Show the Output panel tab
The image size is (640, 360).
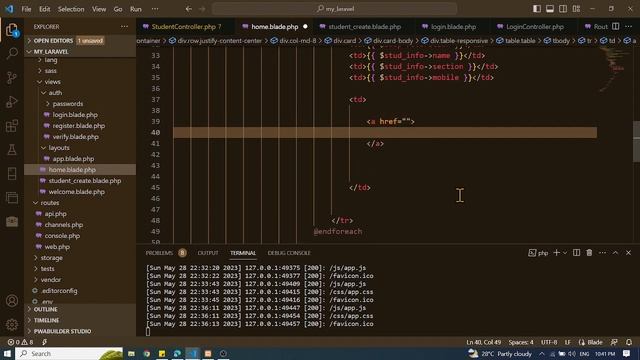(208, 253)
